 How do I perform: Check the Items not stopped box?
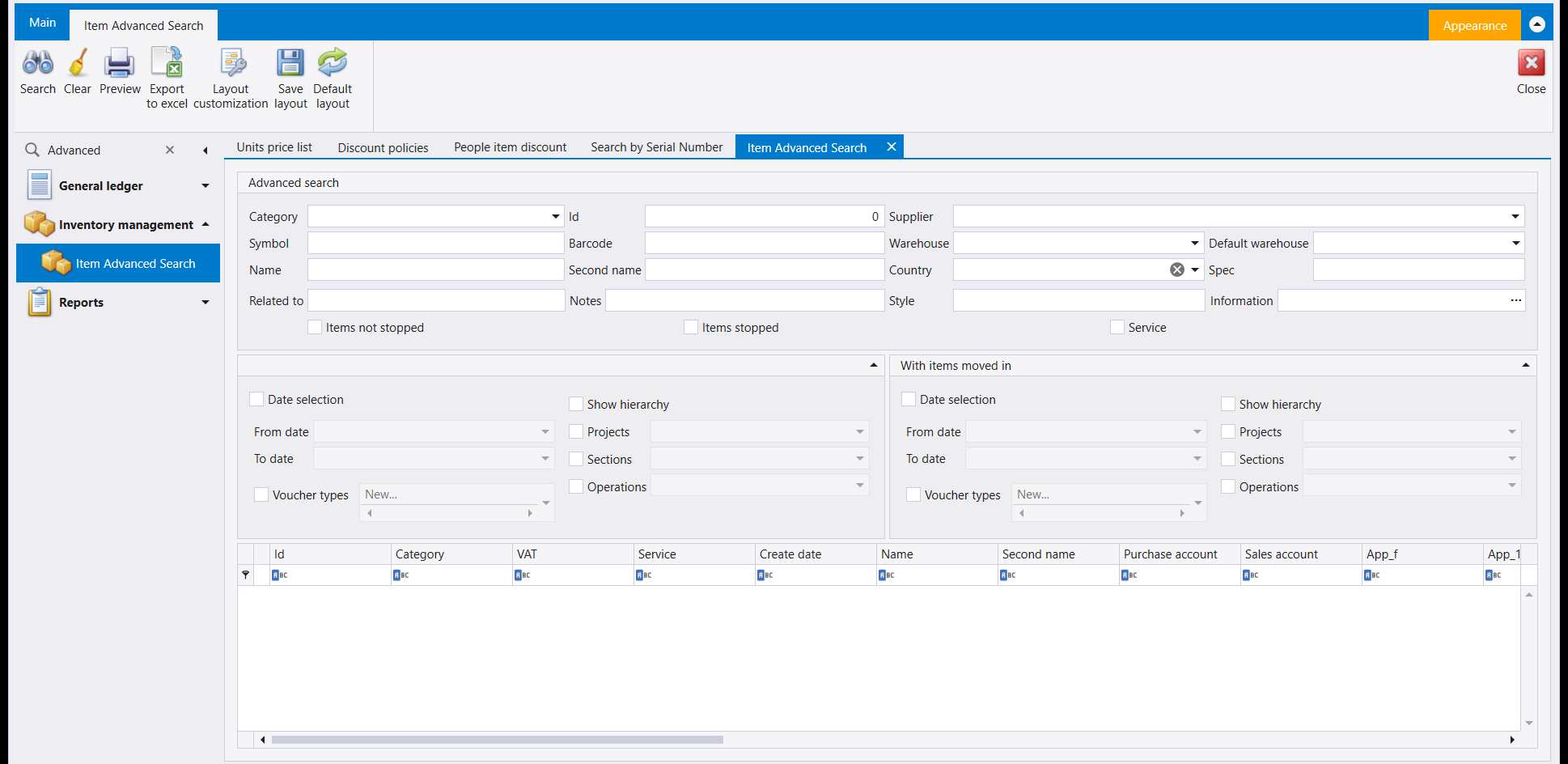(x=315, y=327)
